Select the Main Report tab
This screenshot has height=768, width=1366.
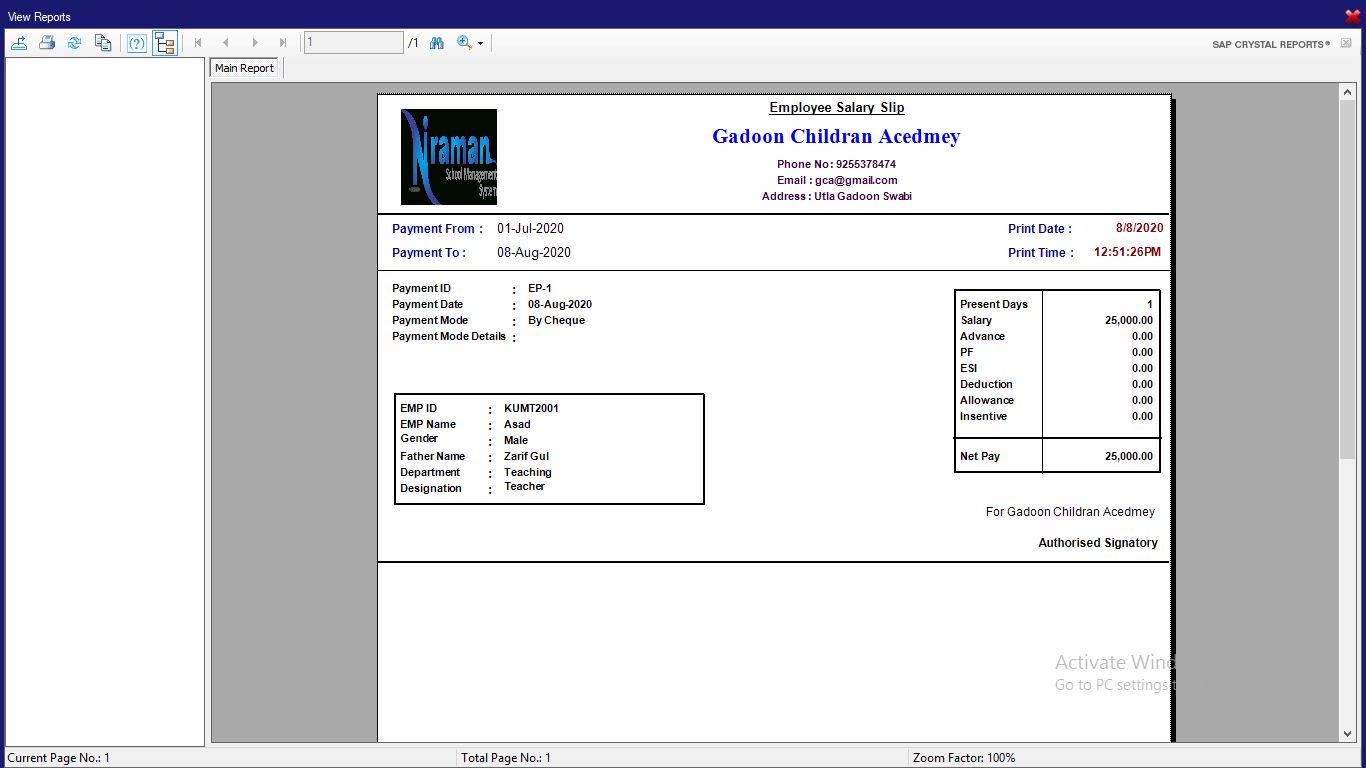tap(244, 68)
